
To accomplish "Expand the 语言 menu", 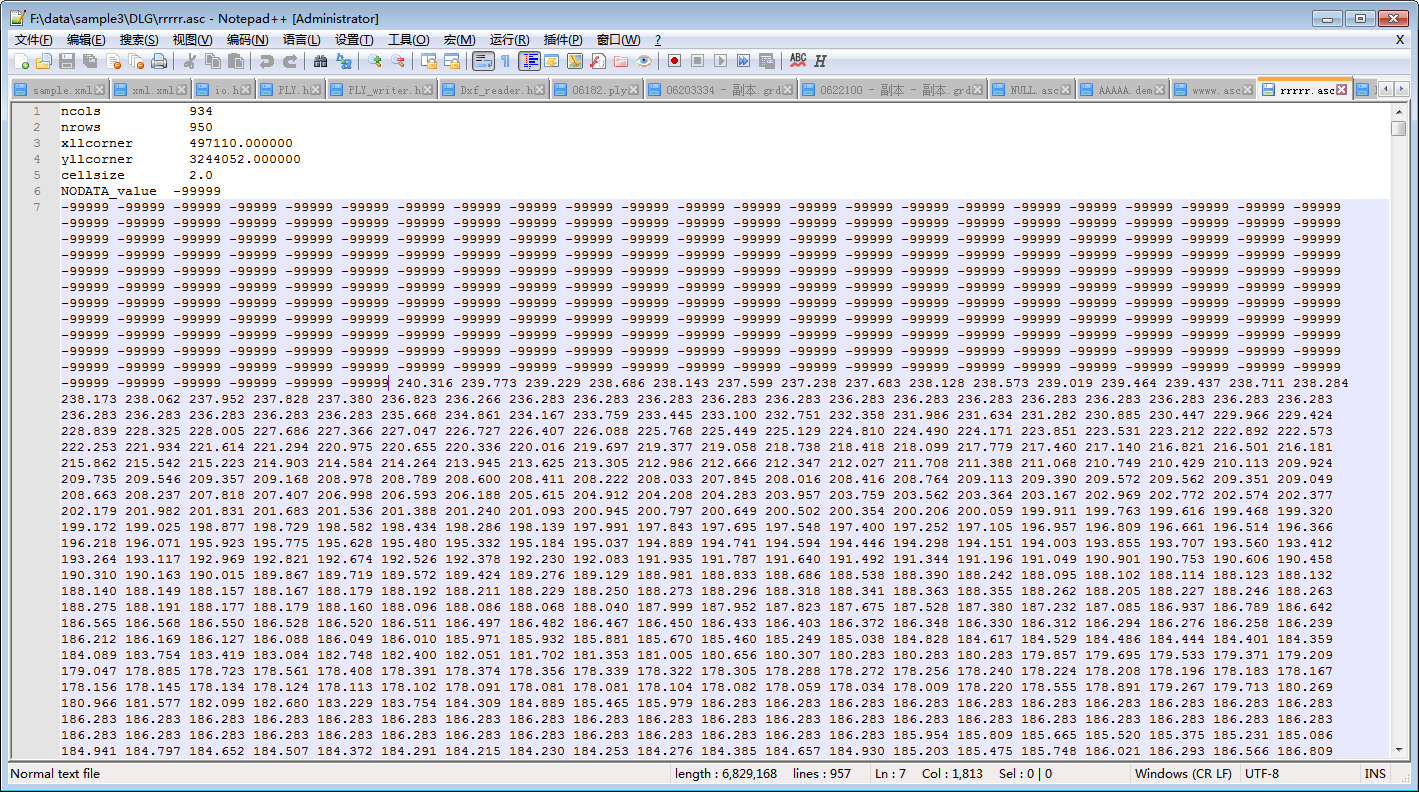I will pyautogui.click(x=300, y=40).
